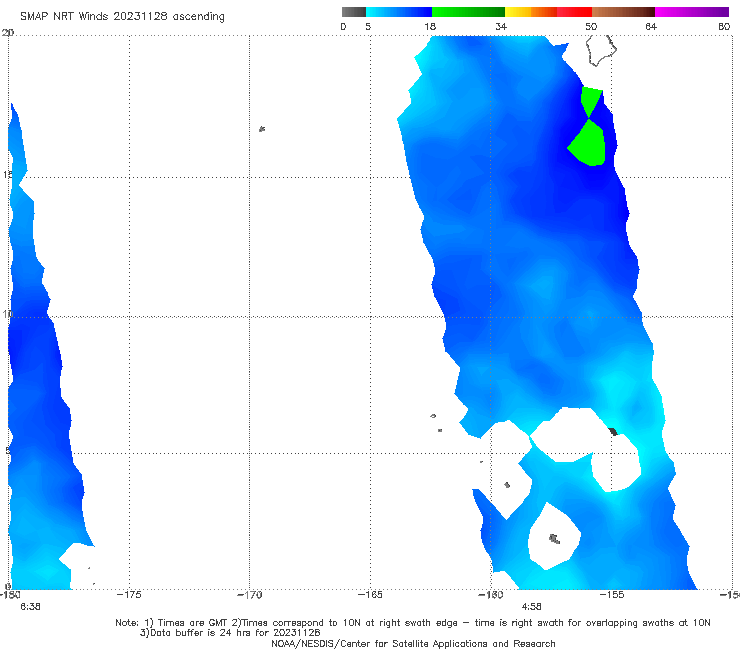
Task: Click longitude label '-155'
Action: (612, 595)
